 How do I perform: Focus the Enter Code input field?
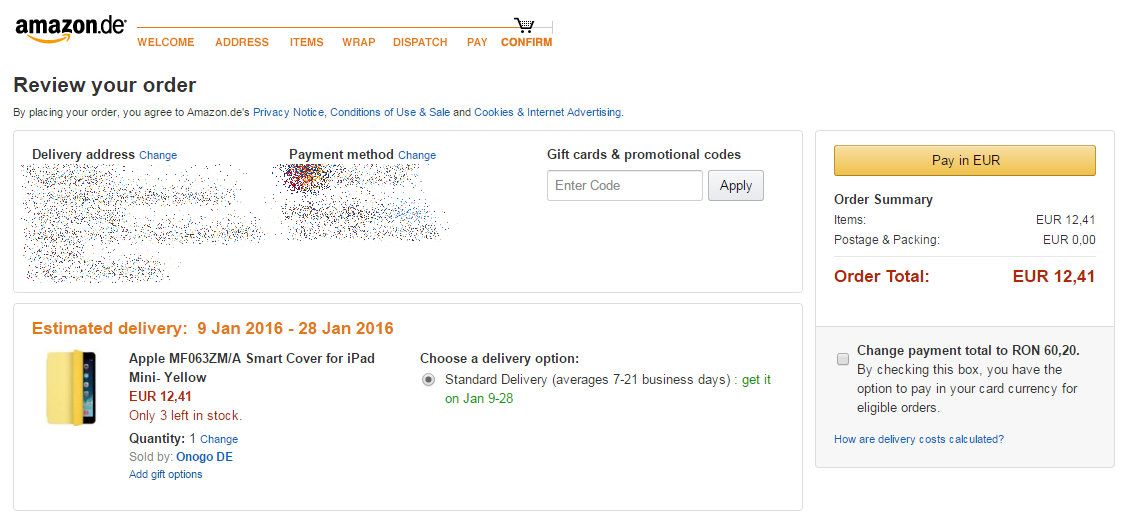(625, 186)
